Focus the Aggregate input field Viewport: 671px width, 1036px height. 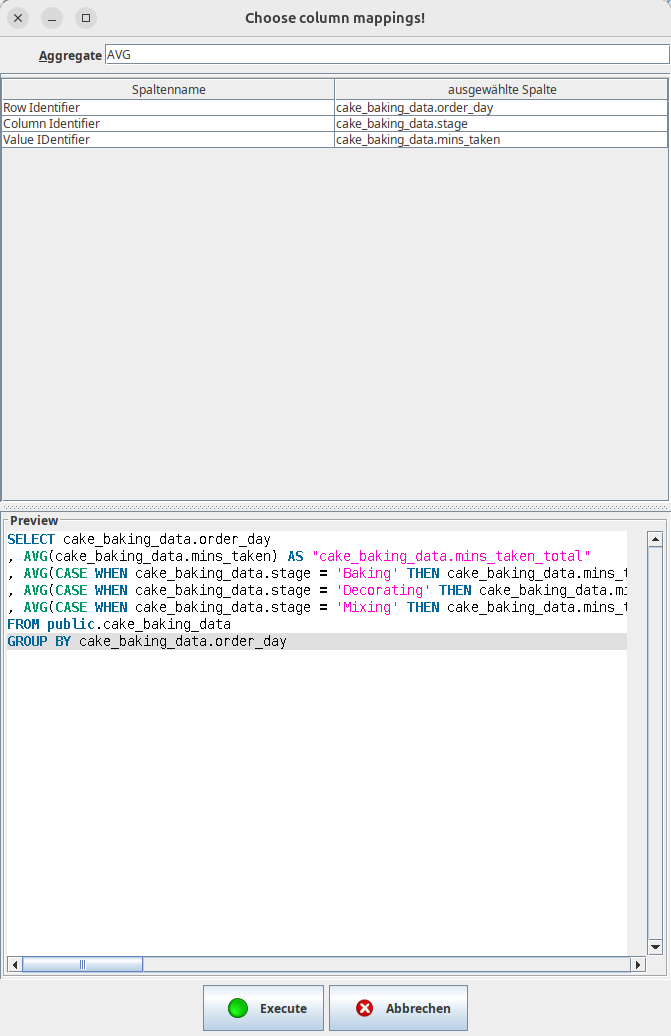pos(387,55)
